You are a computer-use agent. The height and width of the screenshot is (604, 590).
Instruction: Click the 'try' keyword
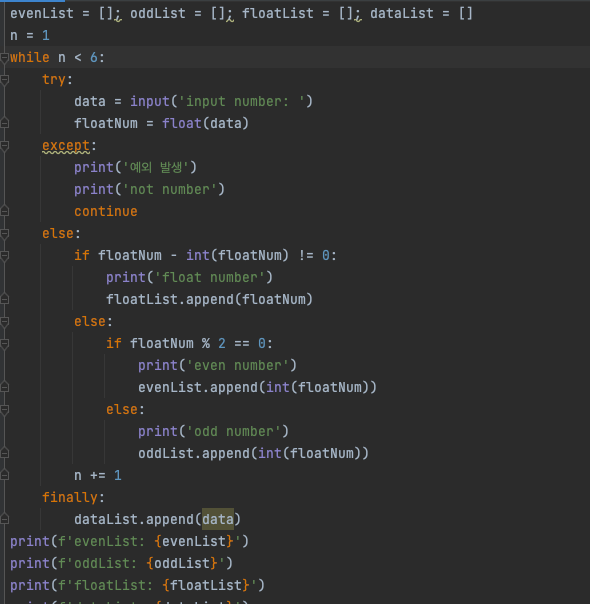point(54,80)
